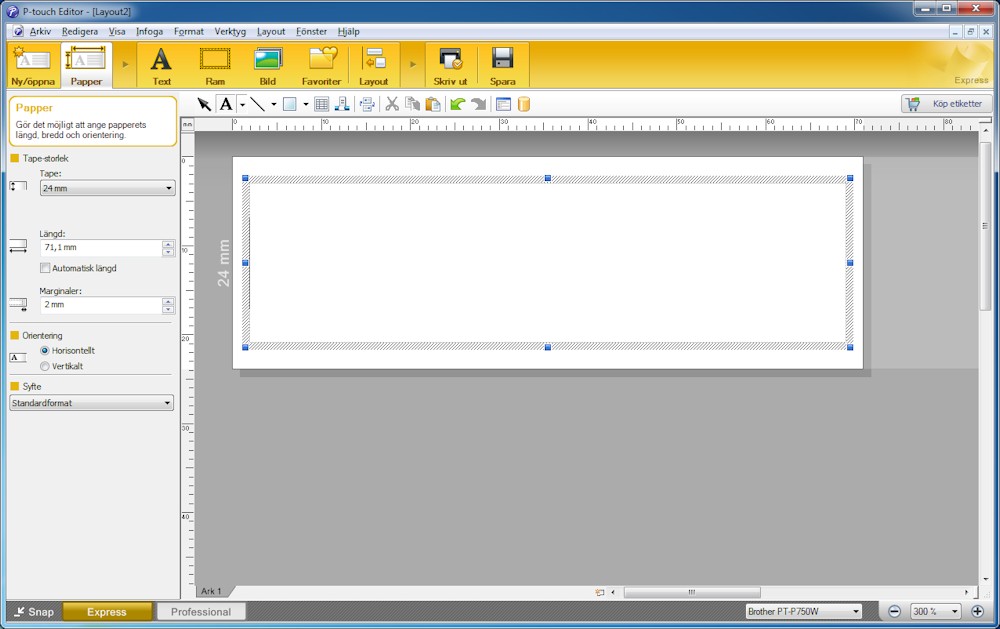The width and height of the screenshot is (1000, 629).
Task: Open the Bild image tool
Action: pos(268,65)
